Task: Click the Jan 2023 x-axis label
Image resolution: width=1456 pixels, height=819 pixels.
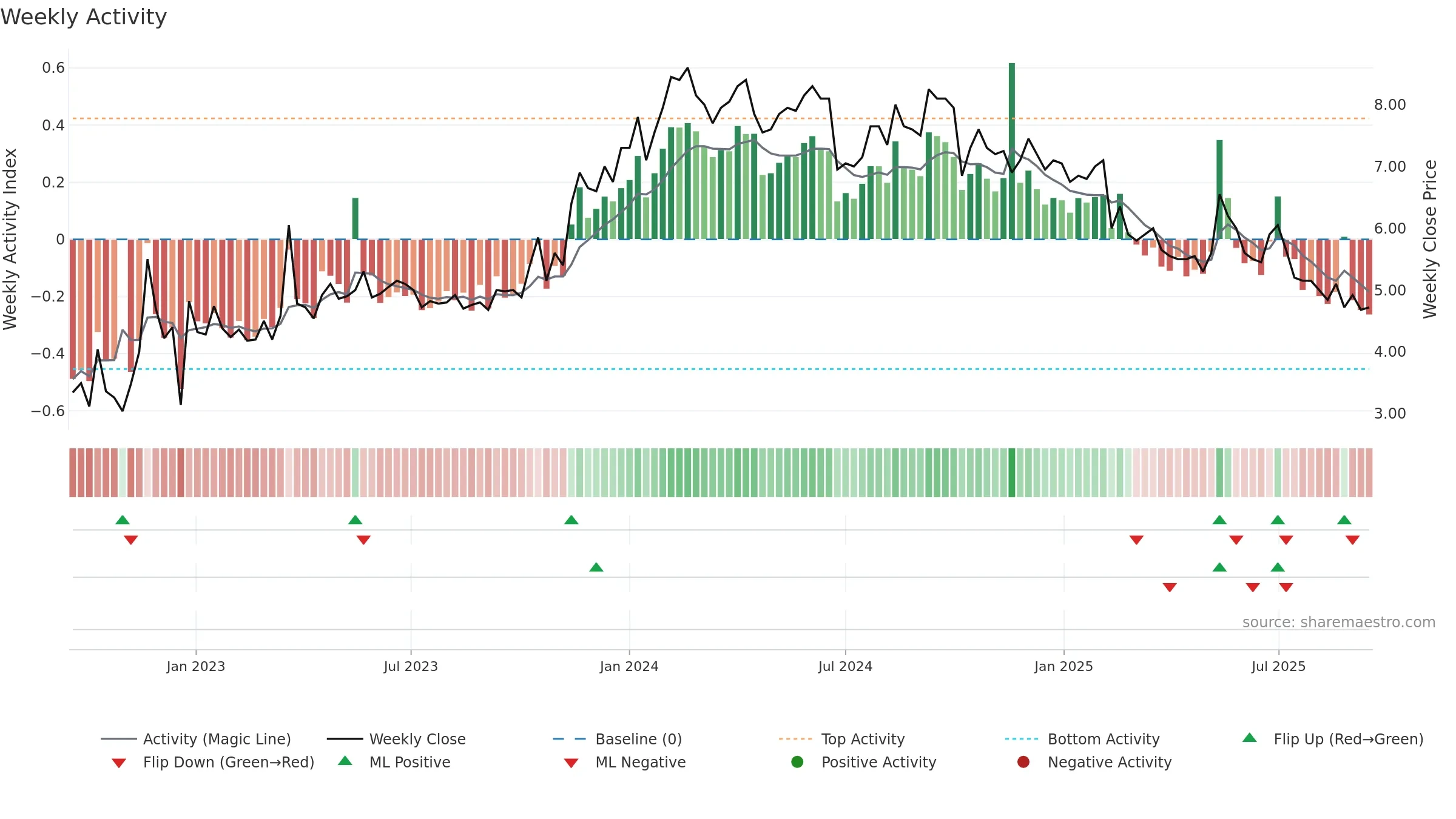Action: click(196, 666)
